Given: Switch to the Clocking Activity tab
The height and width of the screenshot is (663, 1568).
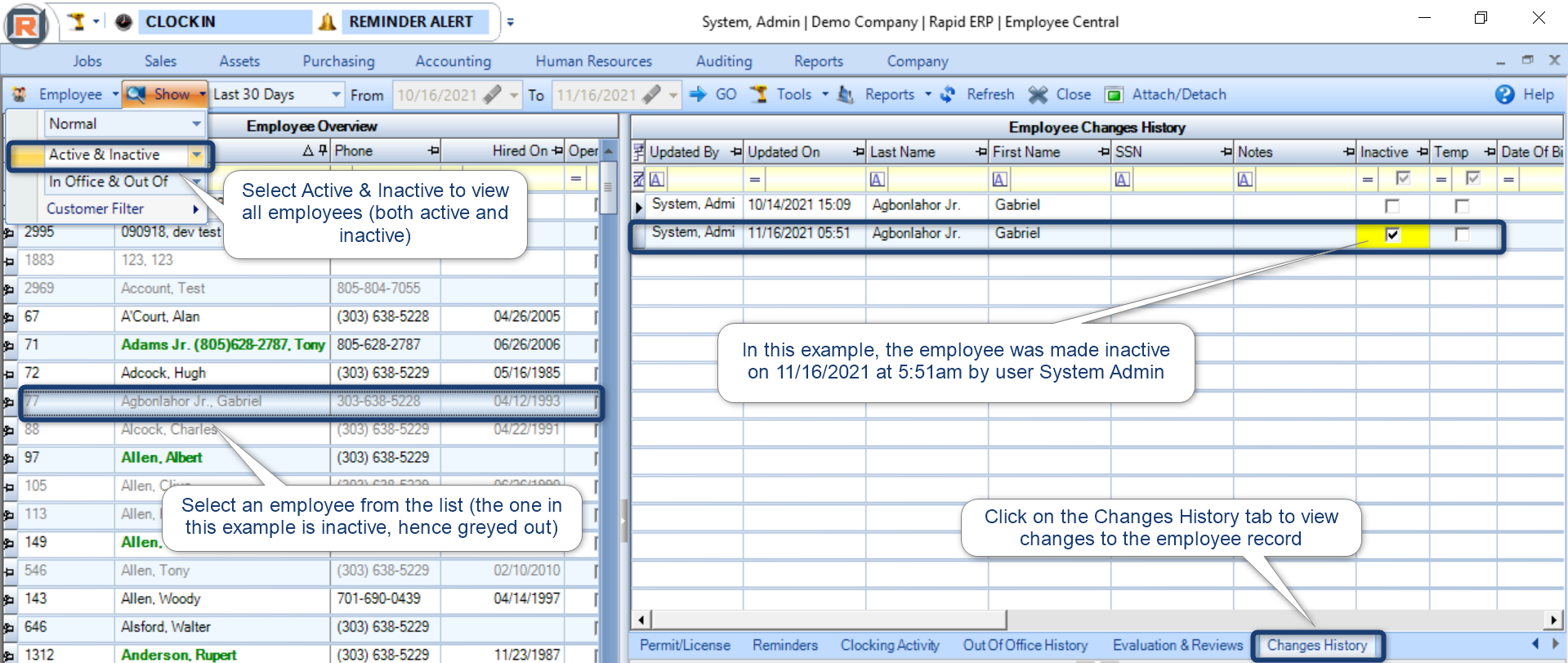Looking at the screenshot, I should [890, 646].
